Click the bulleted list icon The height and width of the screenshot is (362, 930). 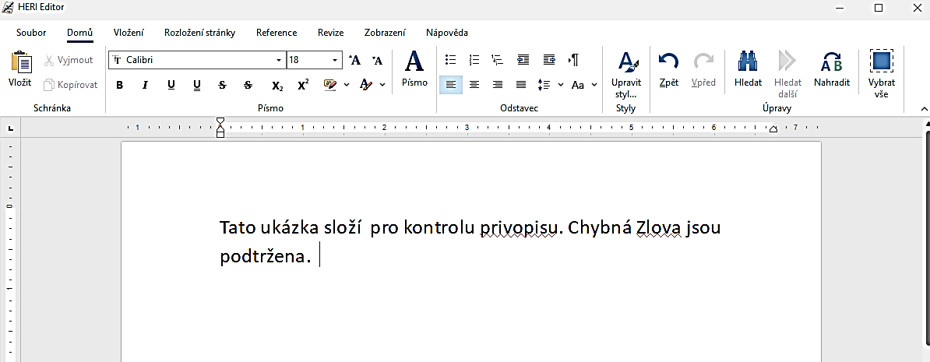tap(451, 60)
